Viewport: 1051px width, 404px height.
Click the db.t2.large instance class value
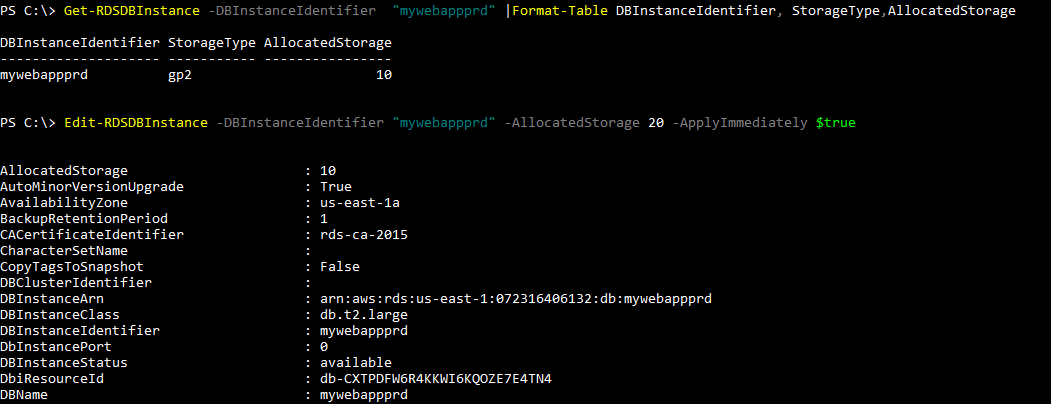364,315
